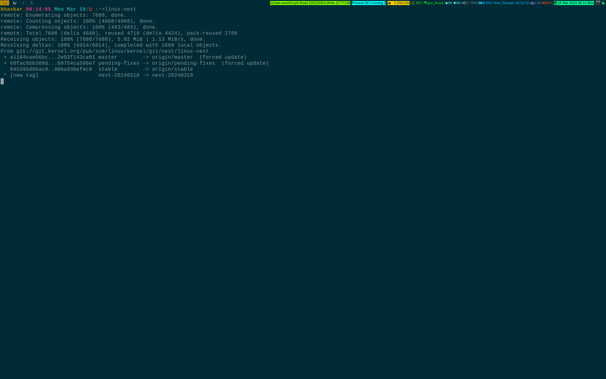Click the prompt timestamp '08:14:05'

[x=39, y=9]
